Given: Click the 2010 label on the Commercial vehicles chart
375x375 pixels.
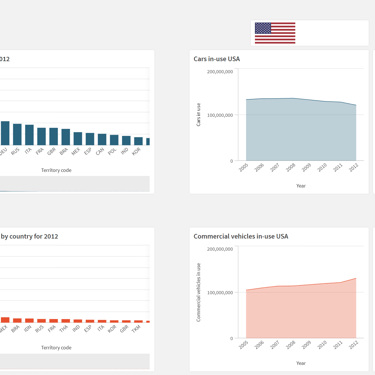Looking at the screenshot, I should click(322, 345).
